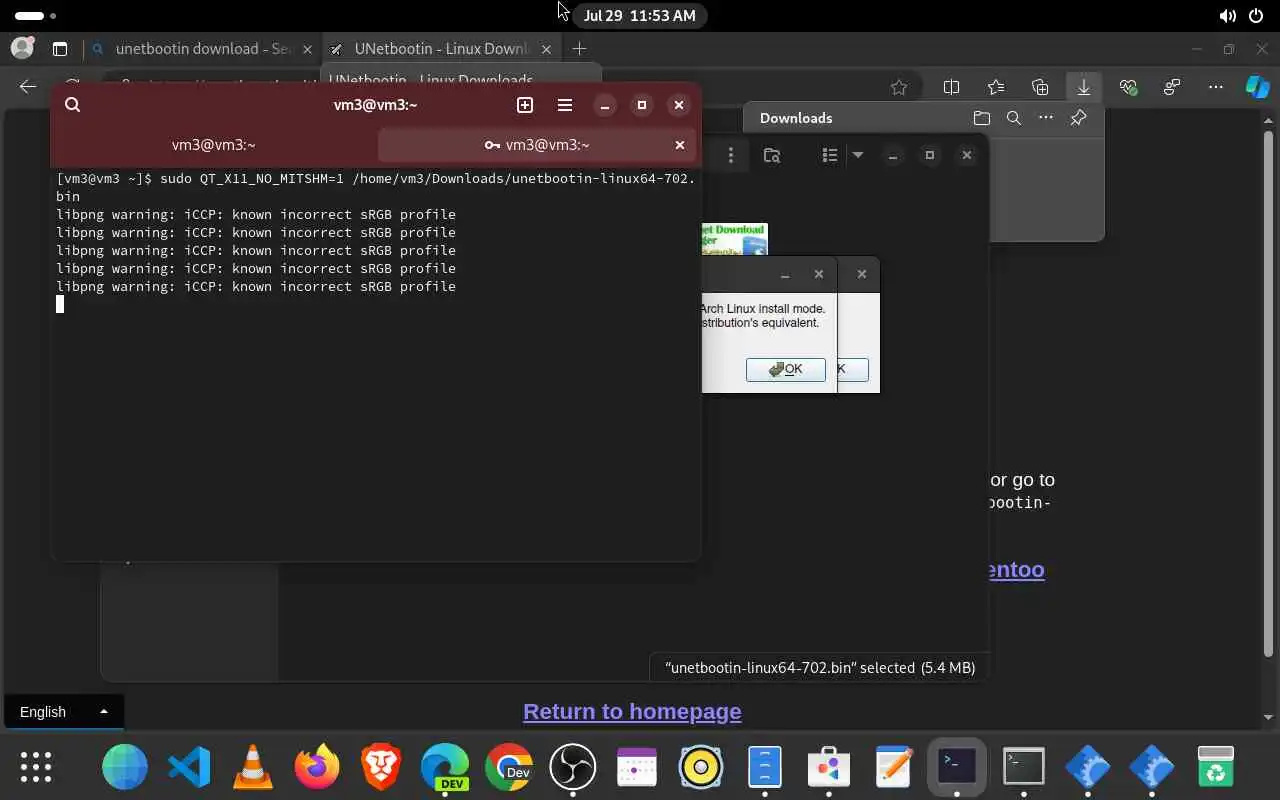Open Activities overview from top-left pill
The image size is (1280, 800).
(35, 16)
